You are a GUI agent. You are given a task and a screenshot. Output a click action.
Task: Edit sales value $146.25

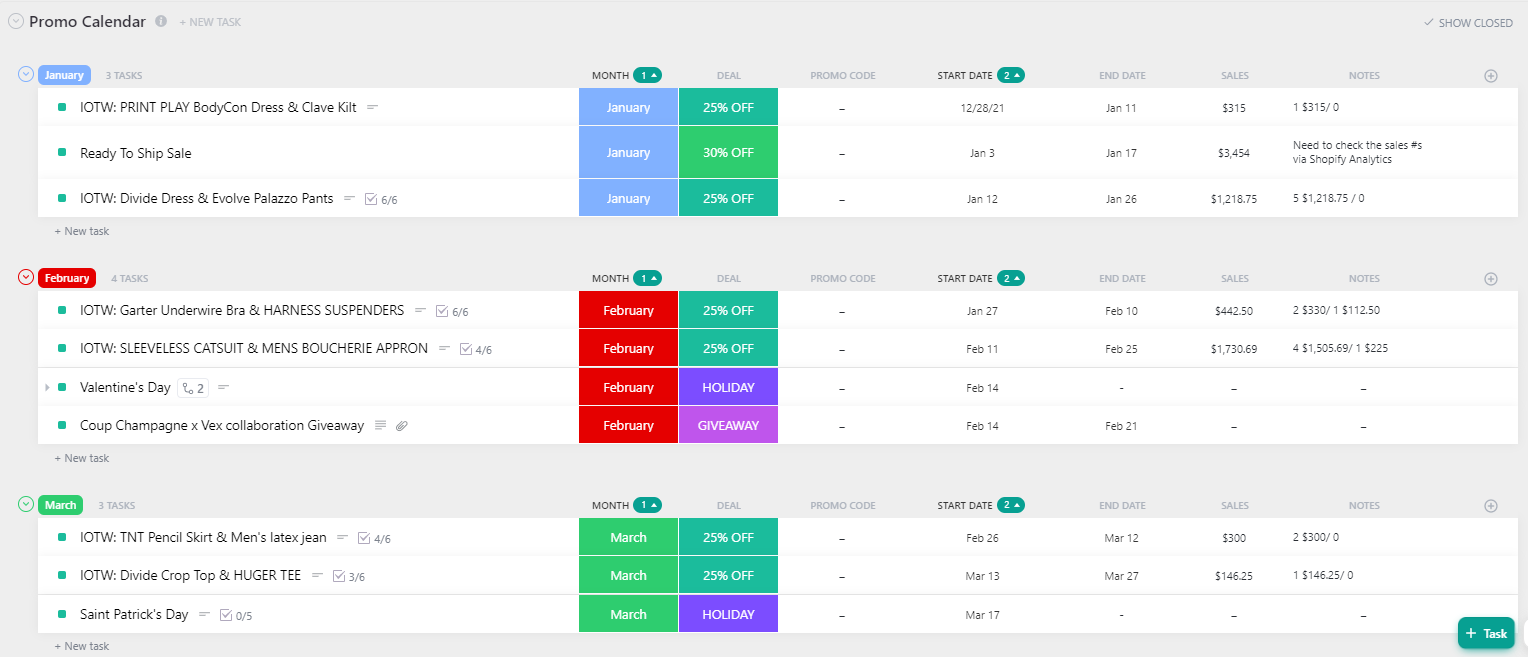click(1234, 576)
